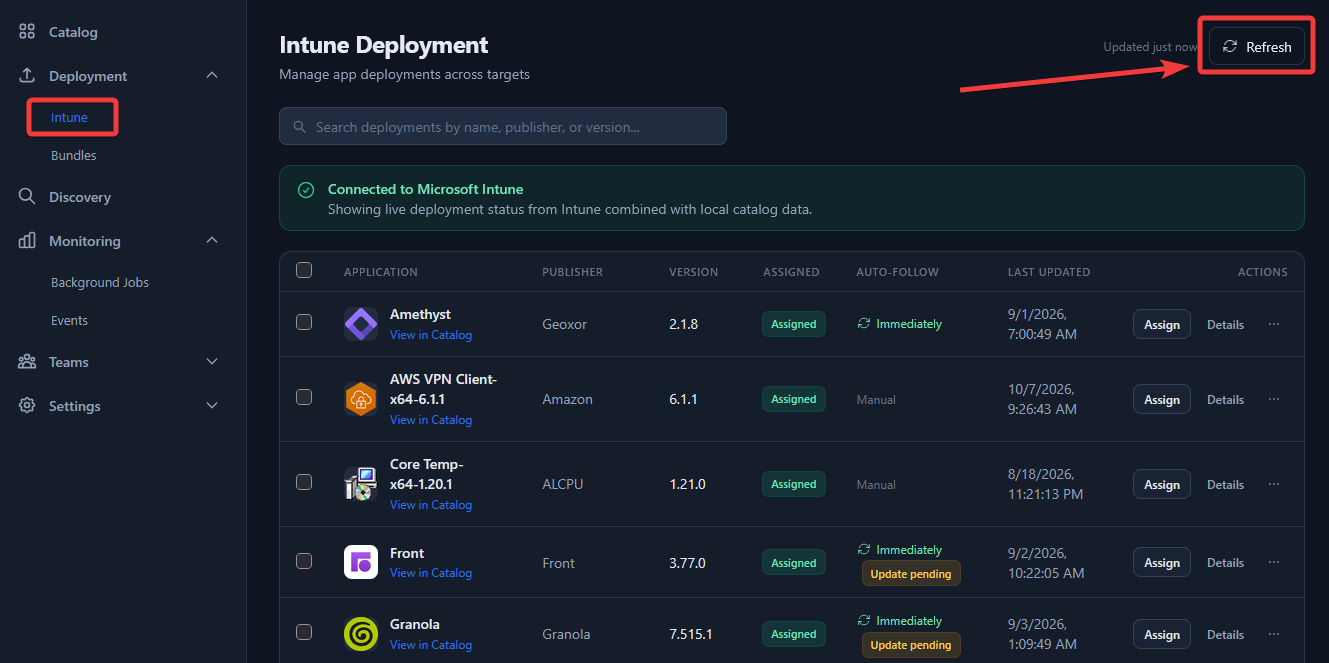The image size is (1329, 663).
Task: Click the Amethyst app icon
Action: tap(361, 324)
